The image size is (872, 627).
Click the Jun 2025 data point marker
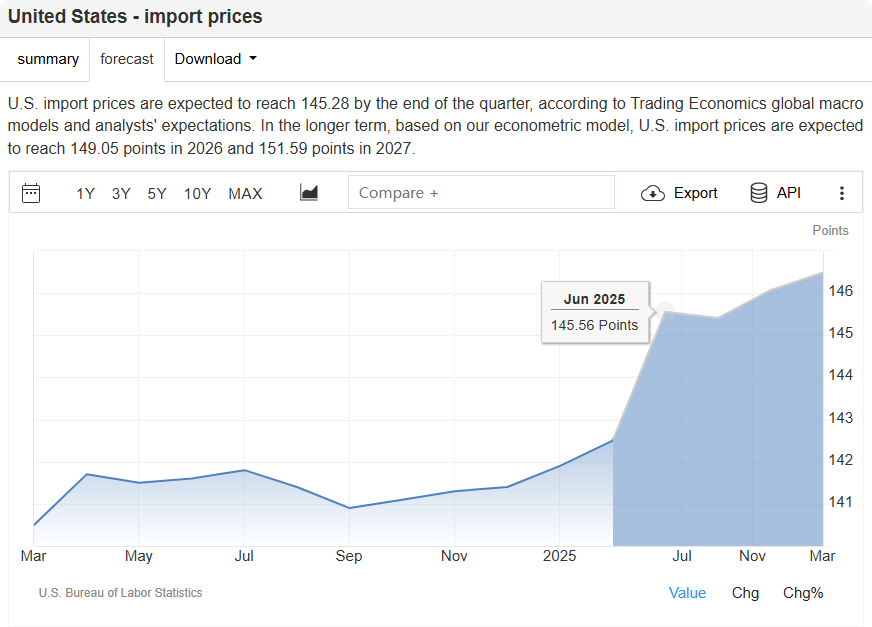click(x=666, y=311)
